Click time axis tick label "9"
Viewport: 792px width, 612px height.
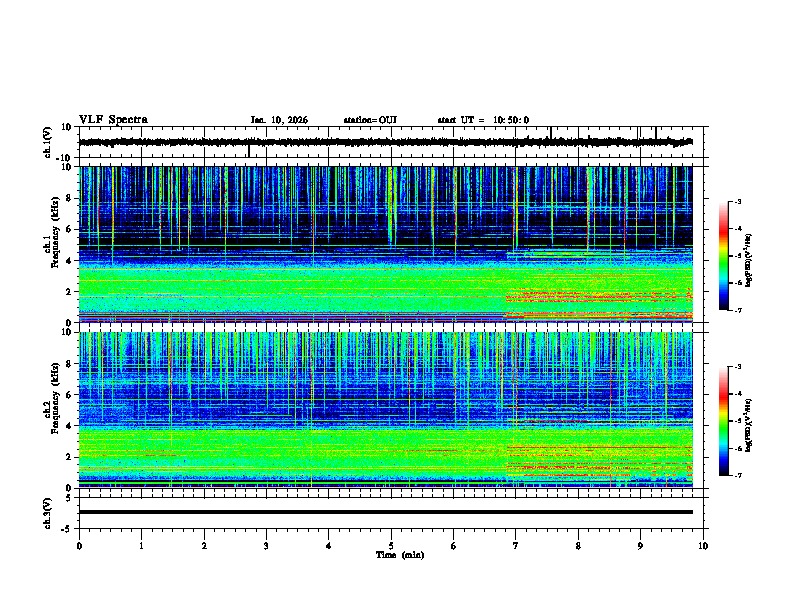tap(640, 546)
